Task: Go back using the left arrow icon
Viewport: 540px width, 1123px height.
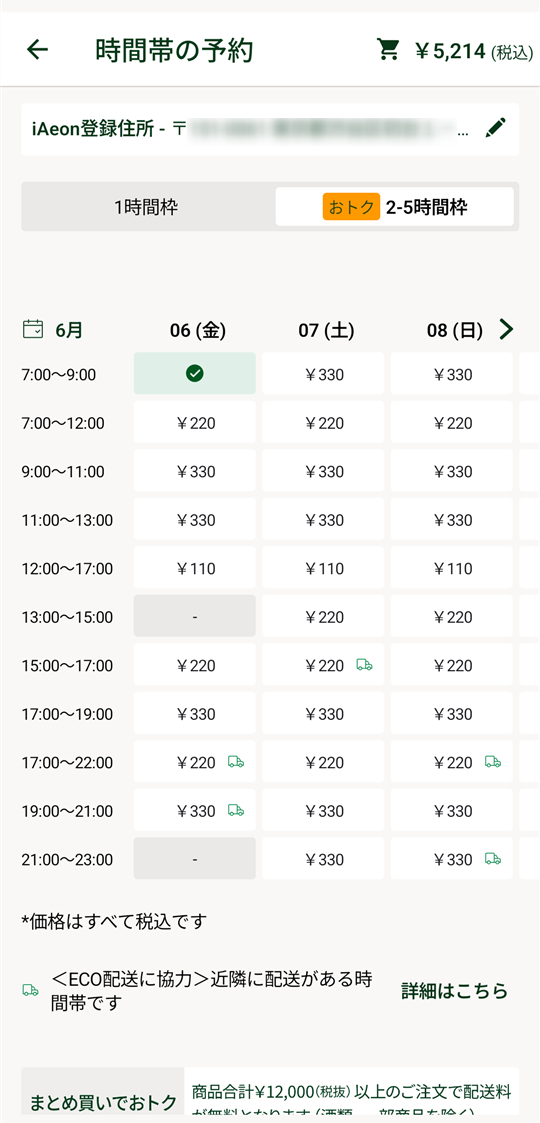Action: click(x=37, y=49)
